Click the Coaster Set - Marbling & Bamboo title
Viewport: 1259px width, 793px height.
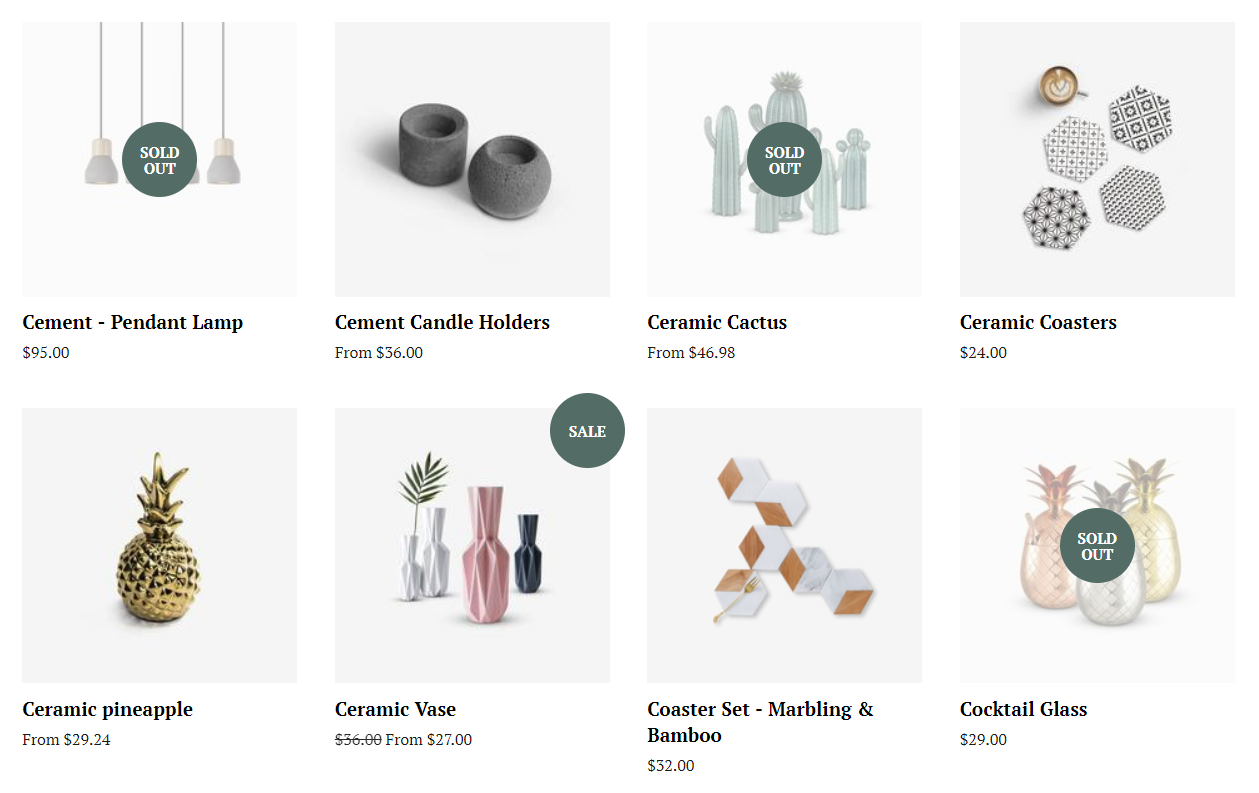[760, 722]
